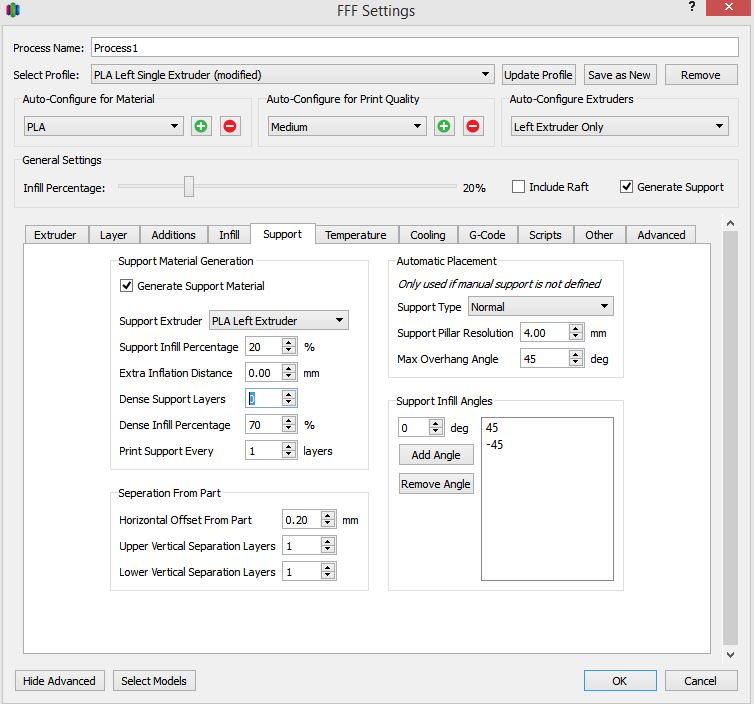Click red minus icon beside Medium quality
754x704 pixels.
[473, 127]
